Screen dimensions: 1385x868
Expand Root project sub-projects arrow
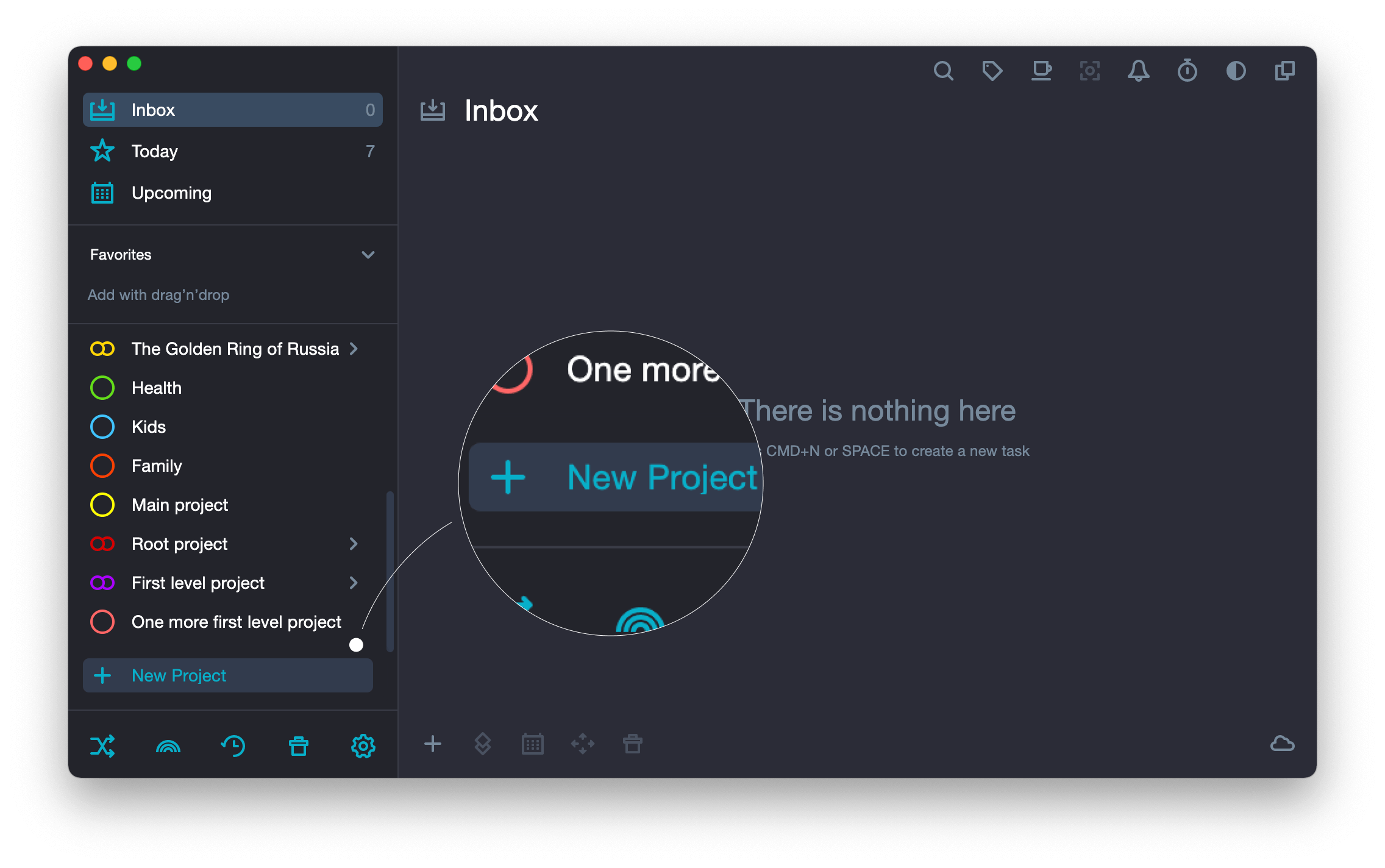click(x=354, y=544)
